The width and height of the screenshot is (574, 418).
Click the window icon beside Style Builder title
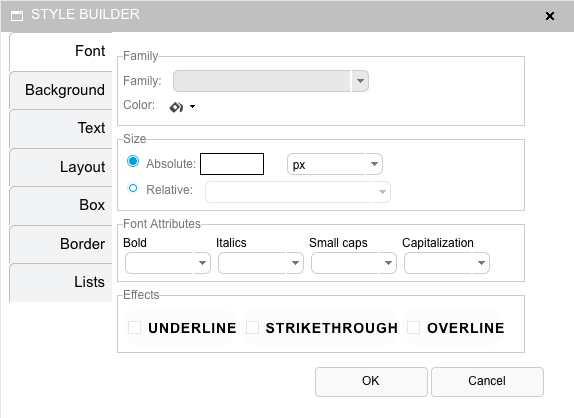click(x=17, y=15)
